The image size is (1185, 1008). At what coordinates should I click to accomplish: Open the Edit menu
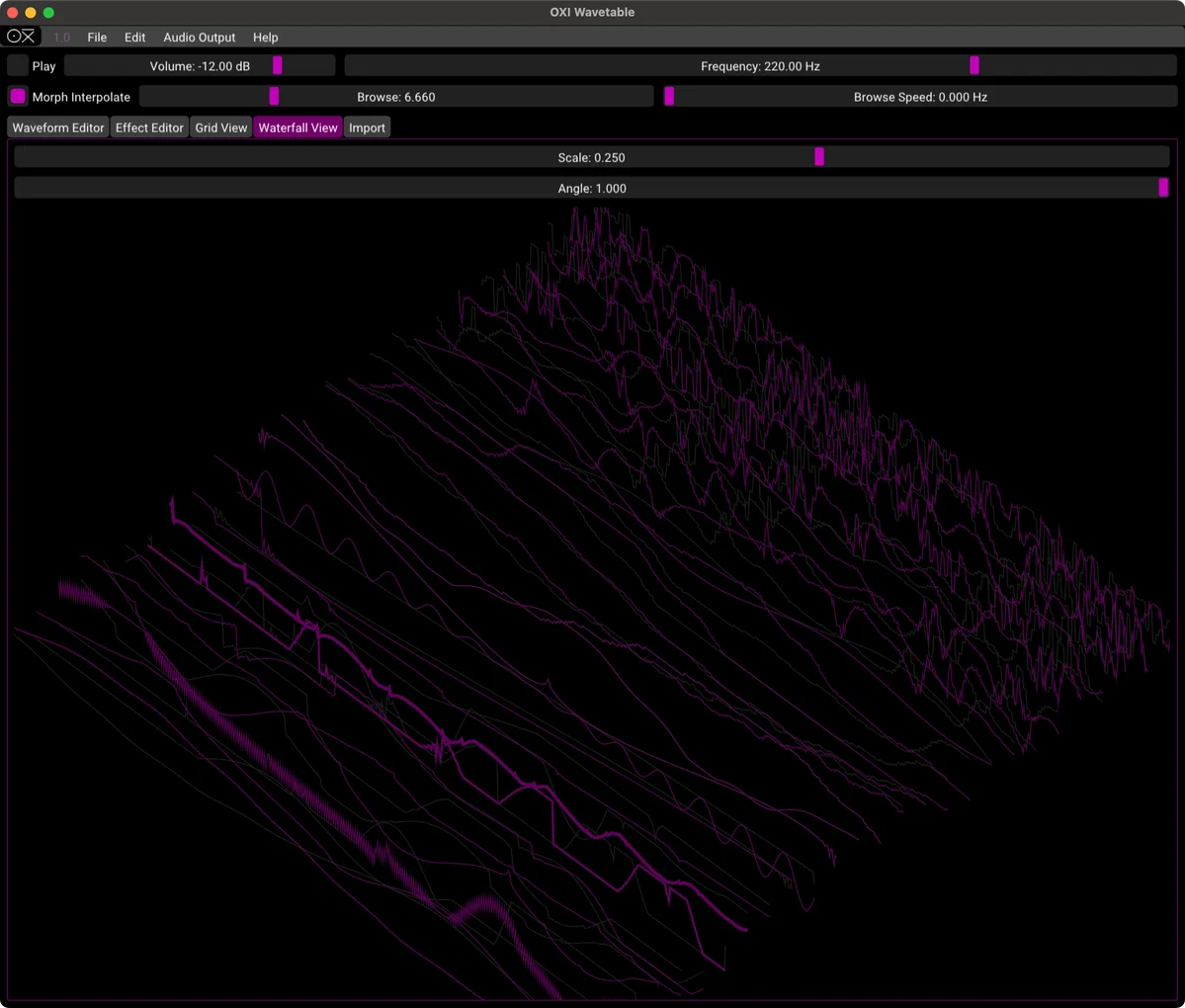point(134,37)
